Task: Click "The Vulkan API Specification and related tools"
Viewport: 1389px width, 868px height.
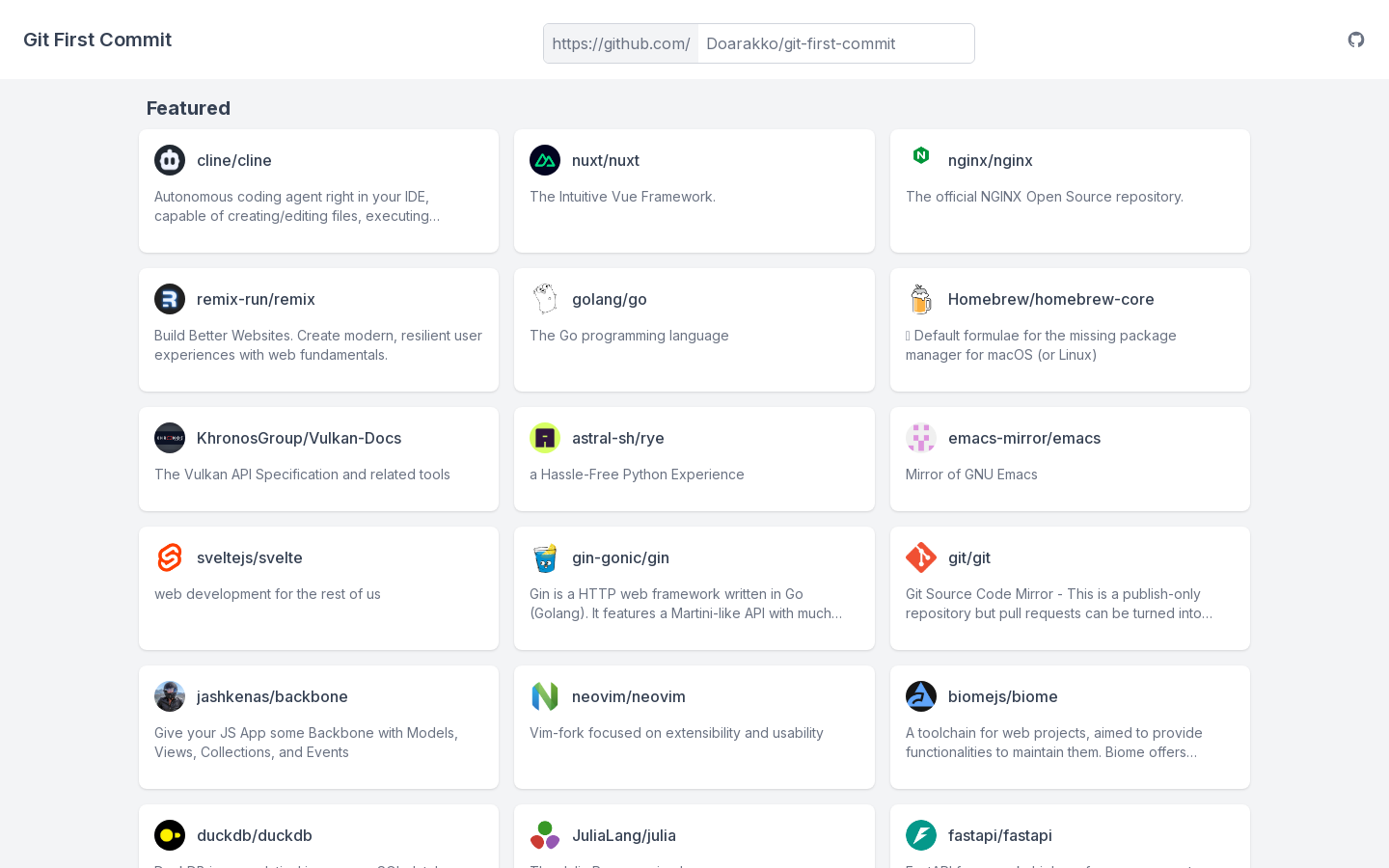Action: pyautogui.click(x=302, y=475)
